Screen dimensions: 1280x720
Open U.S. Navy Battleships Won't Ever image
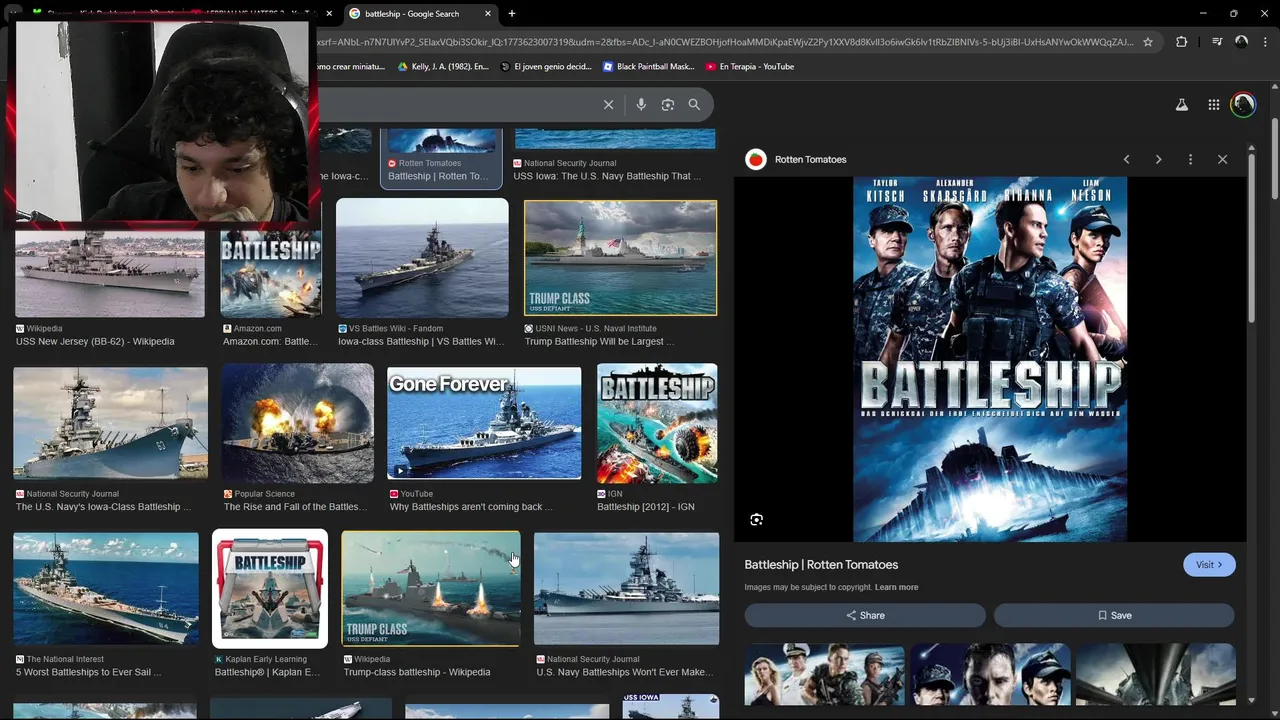coord(626,589)
